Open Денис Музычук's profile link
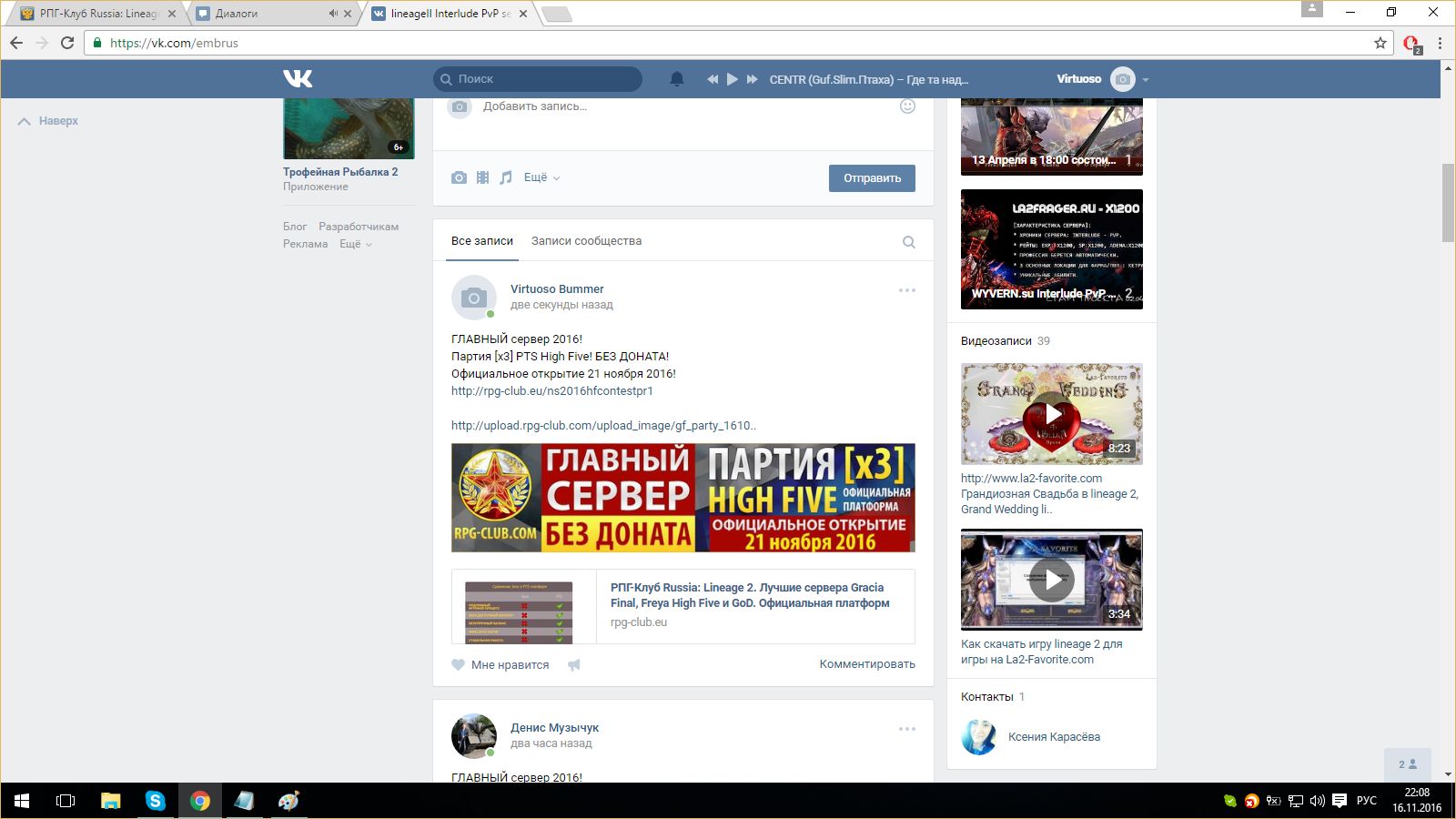 click(554, 728)
